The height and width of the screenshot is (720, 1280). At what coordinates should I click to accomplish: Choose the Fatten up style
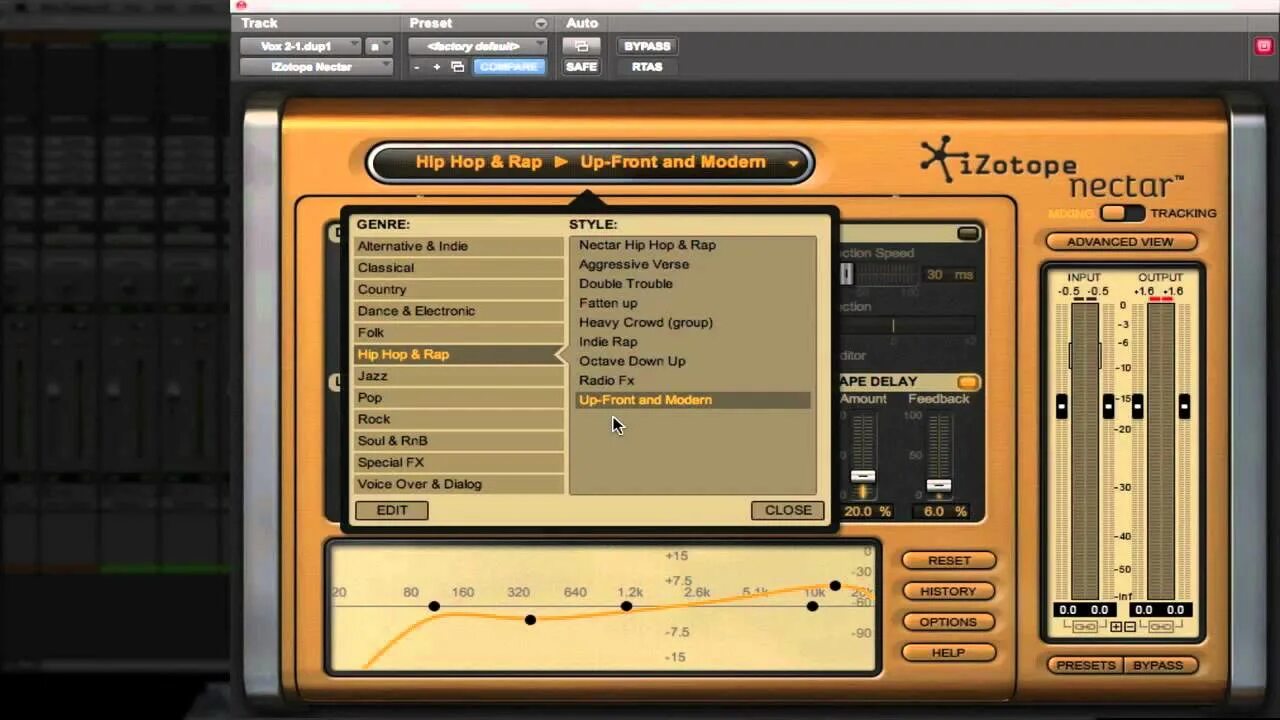coord(692,303)
